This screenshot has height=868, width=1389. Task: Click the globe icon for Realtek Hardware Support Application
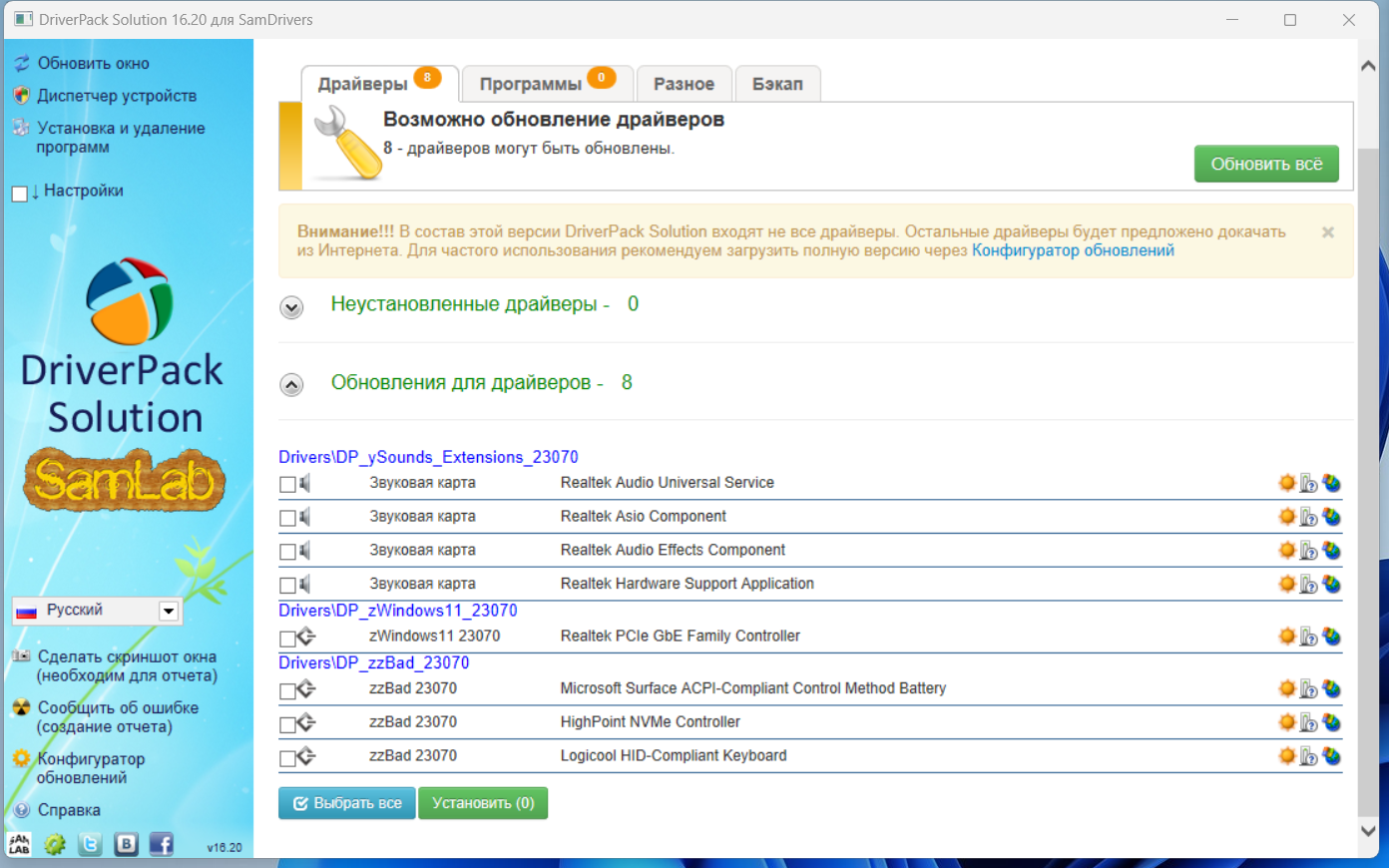point(1331,584)
